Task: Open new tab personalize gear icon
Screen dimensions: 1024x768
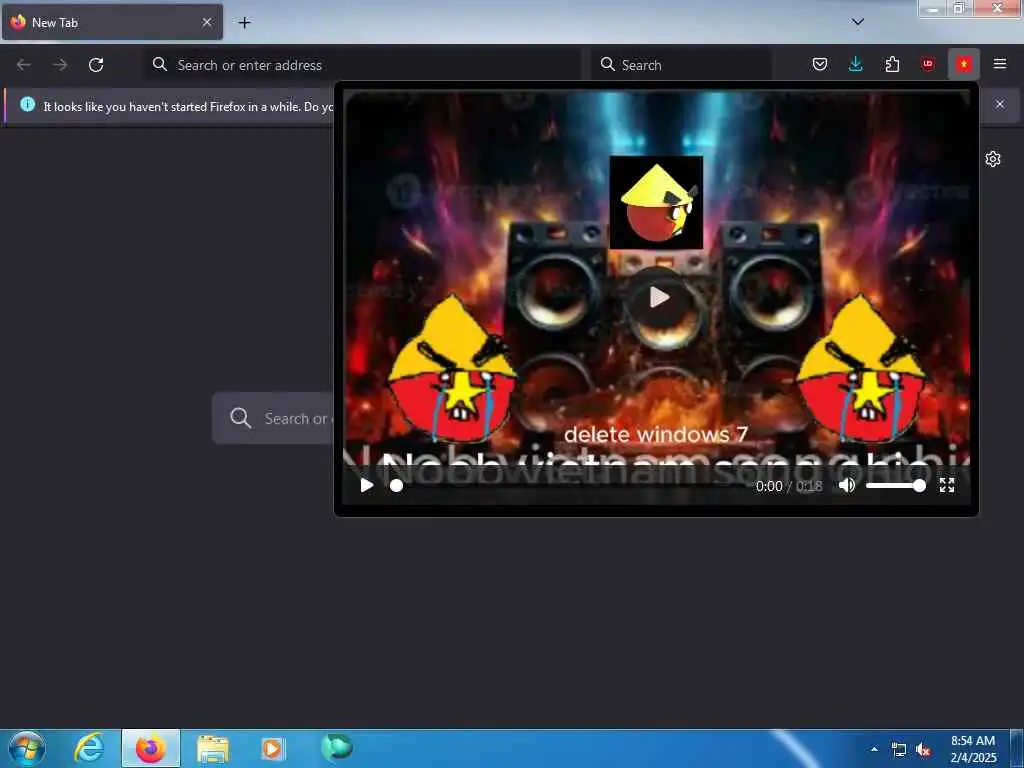Action: (x=993, y=159)
